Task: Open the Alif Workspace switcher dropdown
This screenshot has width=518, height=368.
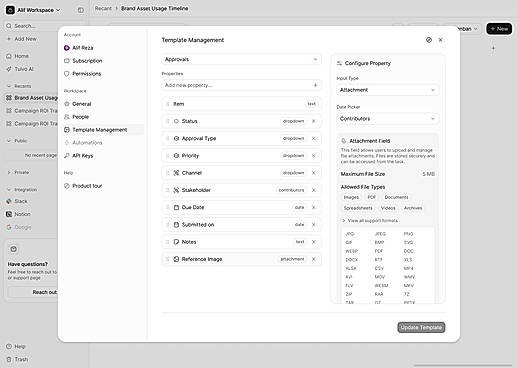Action: coord(33,10)
